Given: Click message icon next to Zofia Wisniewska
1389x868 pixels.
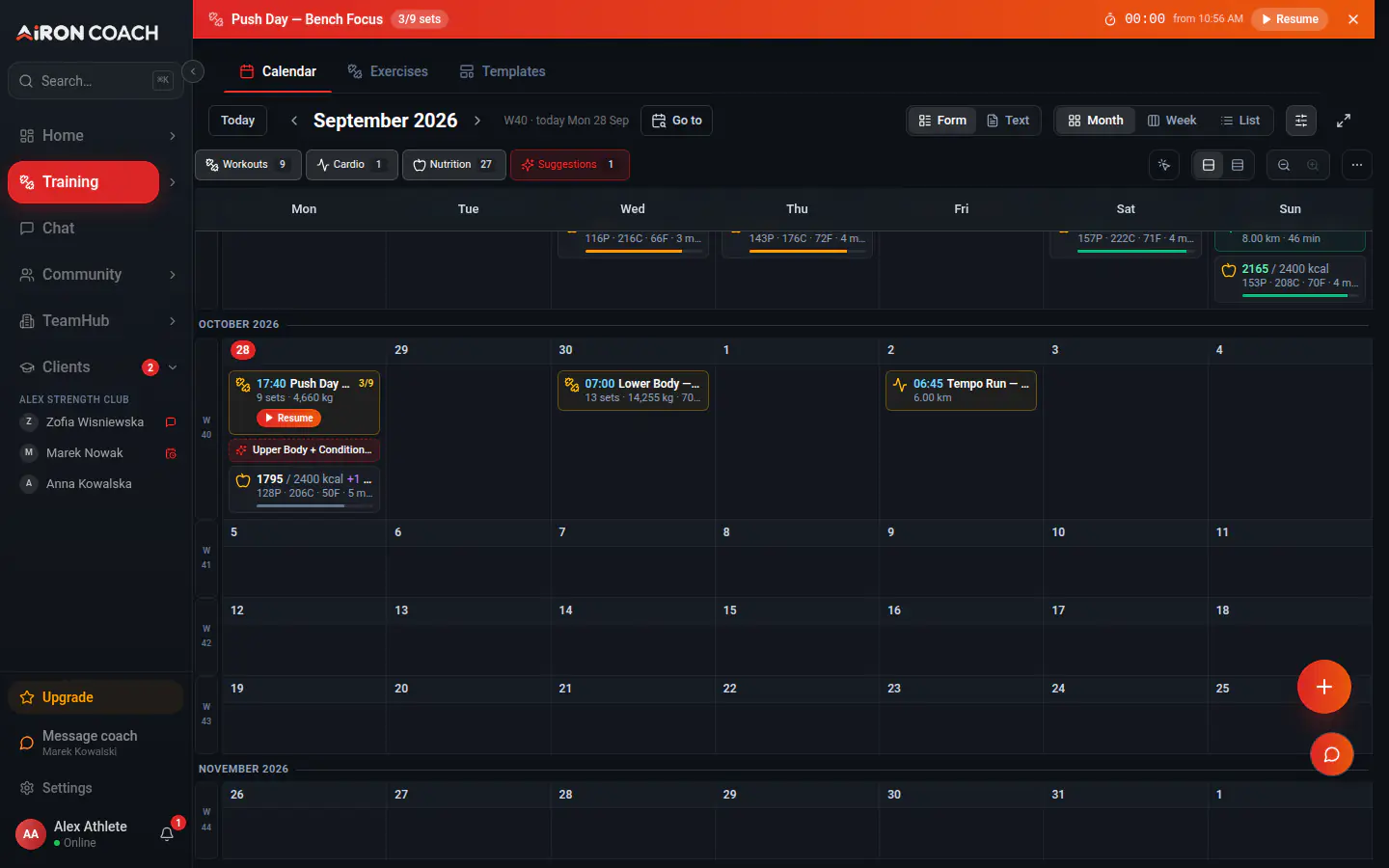Looking at the screenshot, I should [x=171, y=422].
